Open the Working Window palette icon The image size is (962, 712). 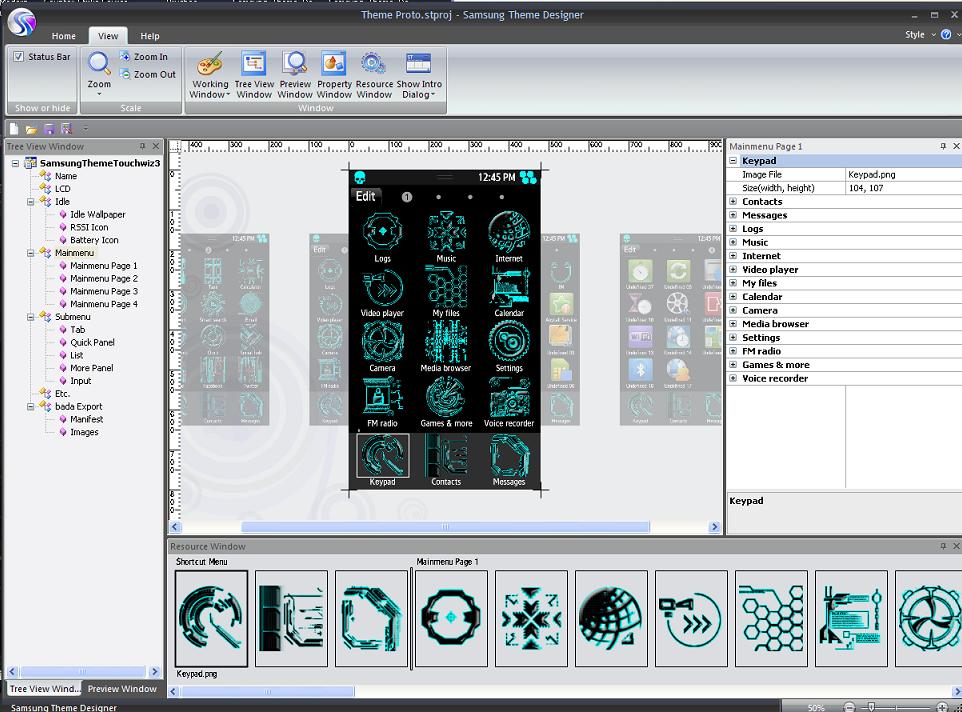210,64
